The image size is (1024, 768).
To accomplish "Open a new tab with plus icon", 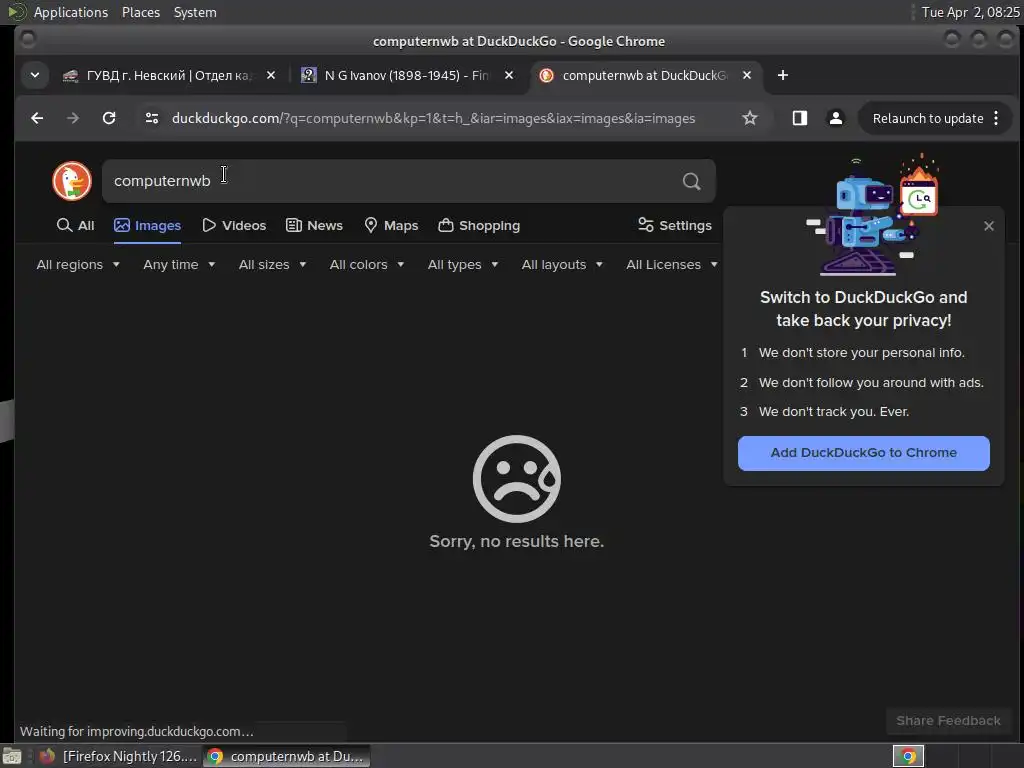I will pyautogui.click(x=782, y=75).
